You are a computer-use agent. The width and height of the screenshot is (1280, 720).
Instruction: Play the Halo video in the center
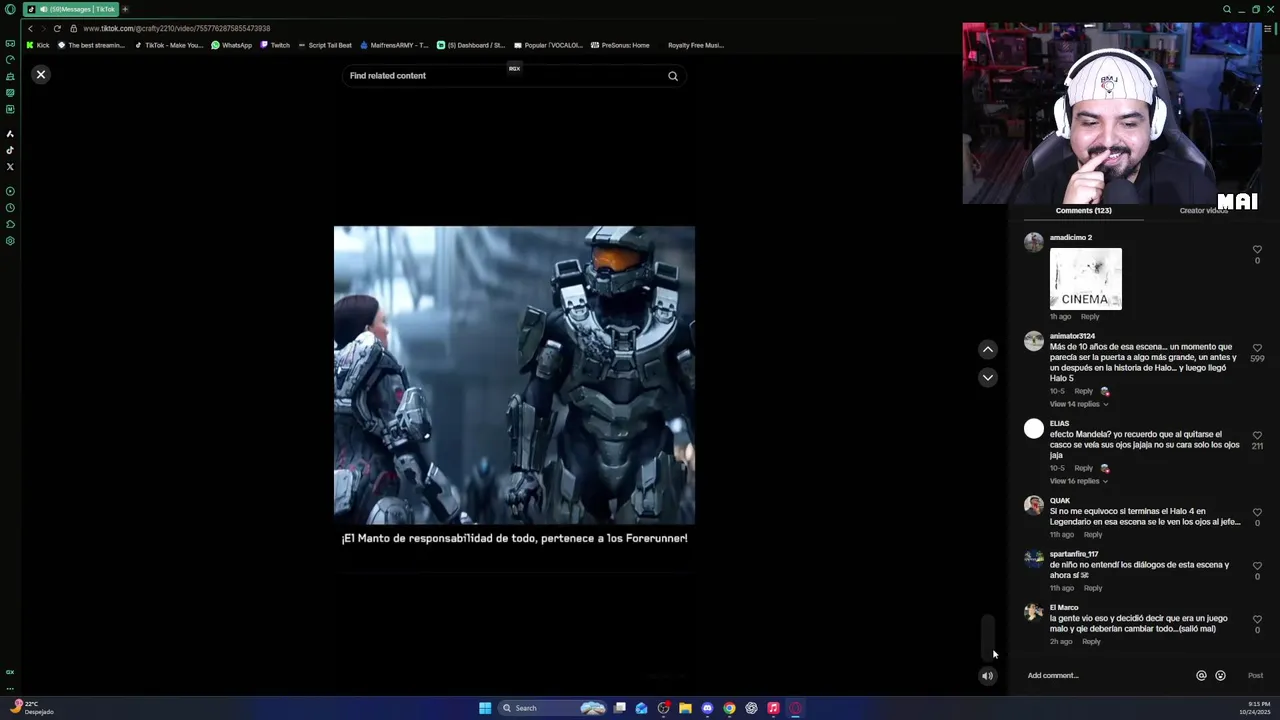click(514, 375)
